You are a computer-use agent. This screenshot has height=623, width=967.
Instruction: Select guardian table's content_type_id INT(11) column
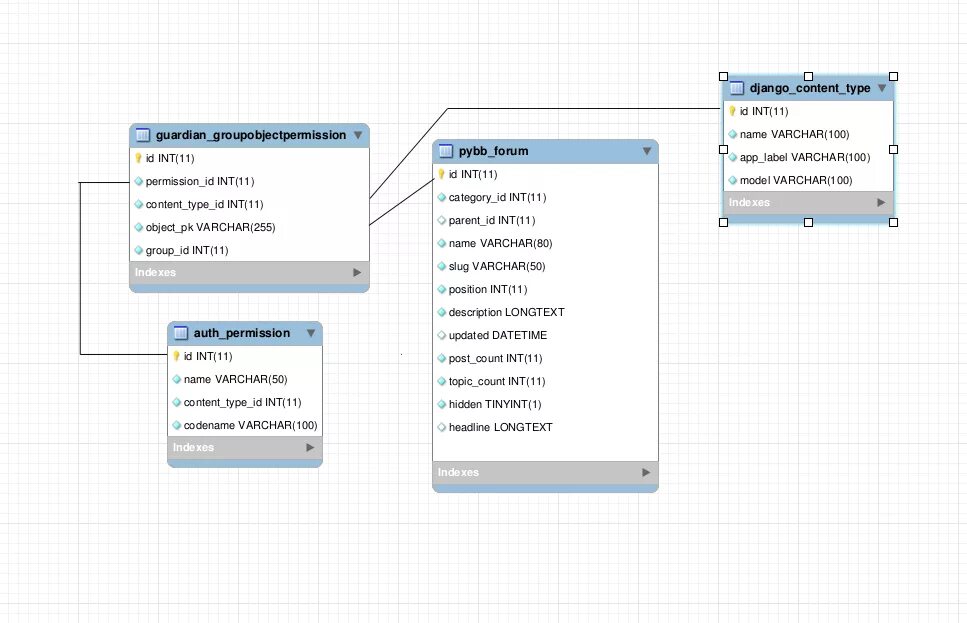[x=205, y=204]
